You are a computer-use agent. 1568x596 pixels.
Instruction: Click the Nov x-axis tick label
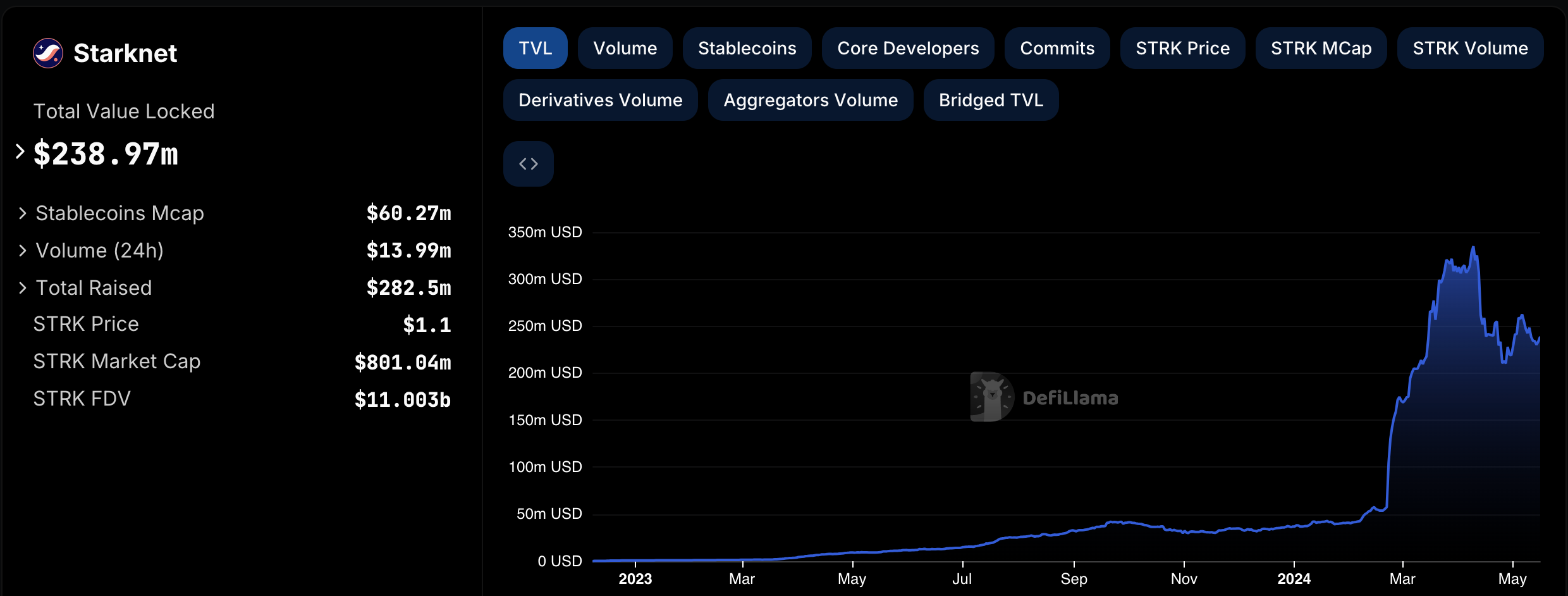[1184, 579]
